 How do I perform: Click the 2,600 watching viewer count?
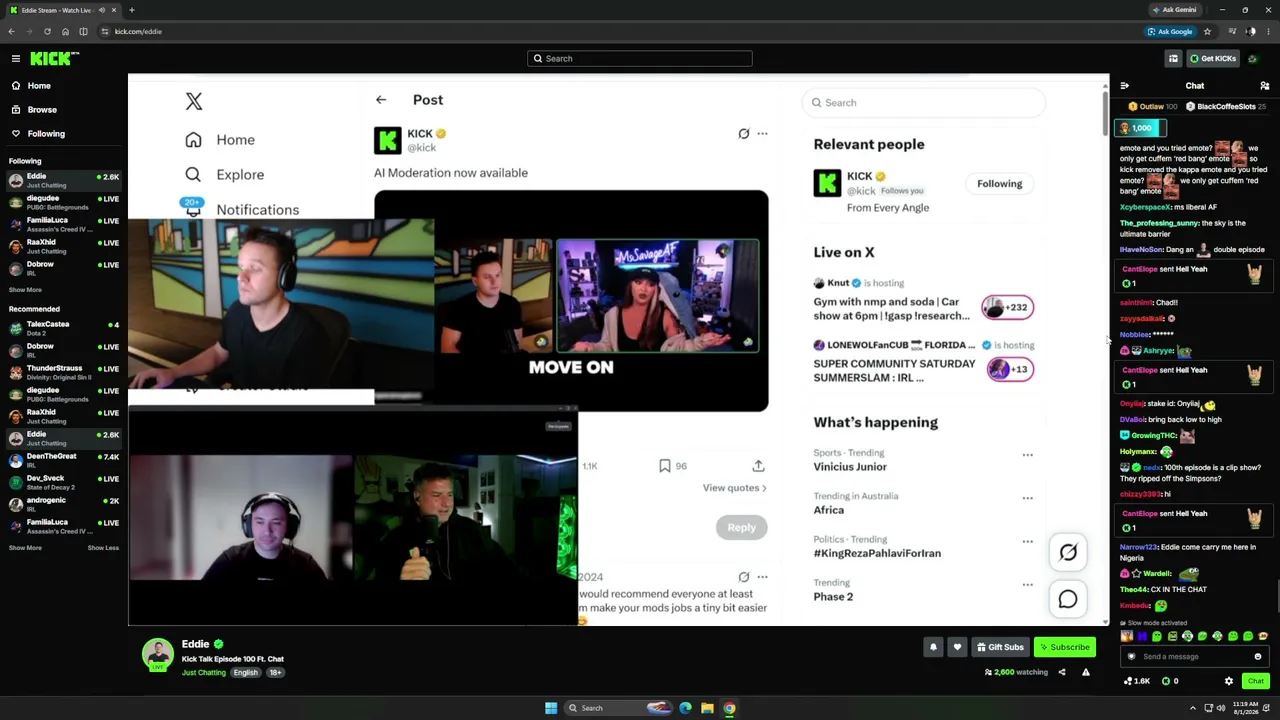pyautogui.click(x=1017, y=672)
